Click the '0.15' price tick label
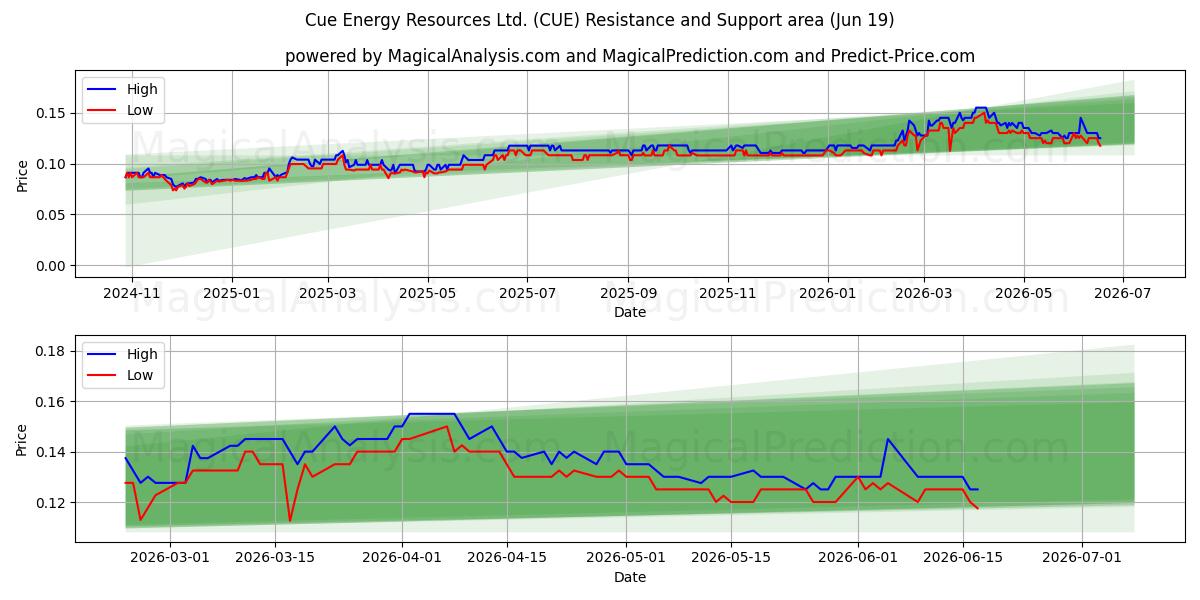1200x600 pixels. [x=53, y=113]
